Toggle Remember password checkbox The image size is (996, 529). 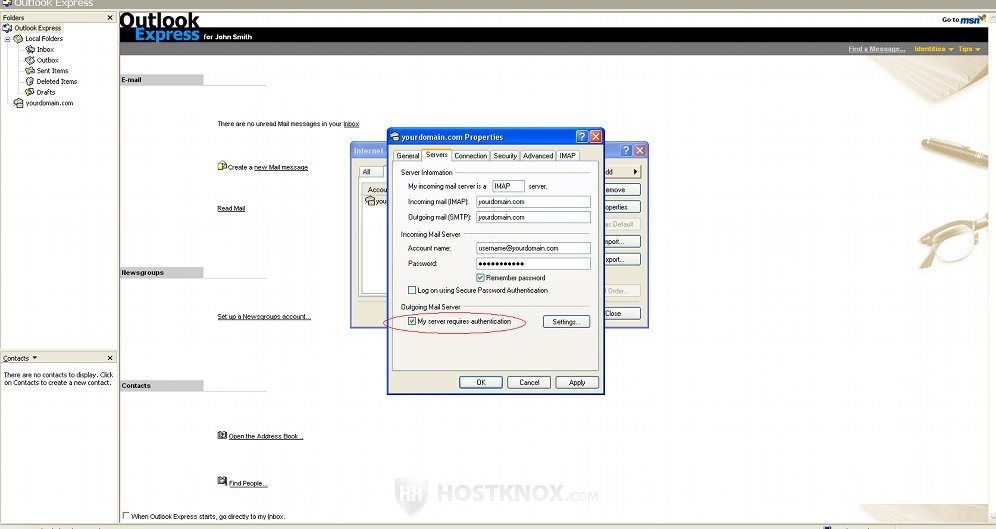coord(480,278)
